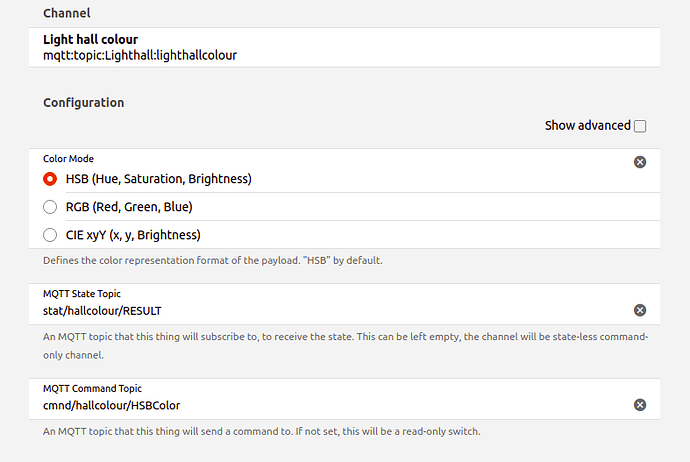
Task: Click into the stat/hallcolour/RESULT field
Action: (334, 311)
